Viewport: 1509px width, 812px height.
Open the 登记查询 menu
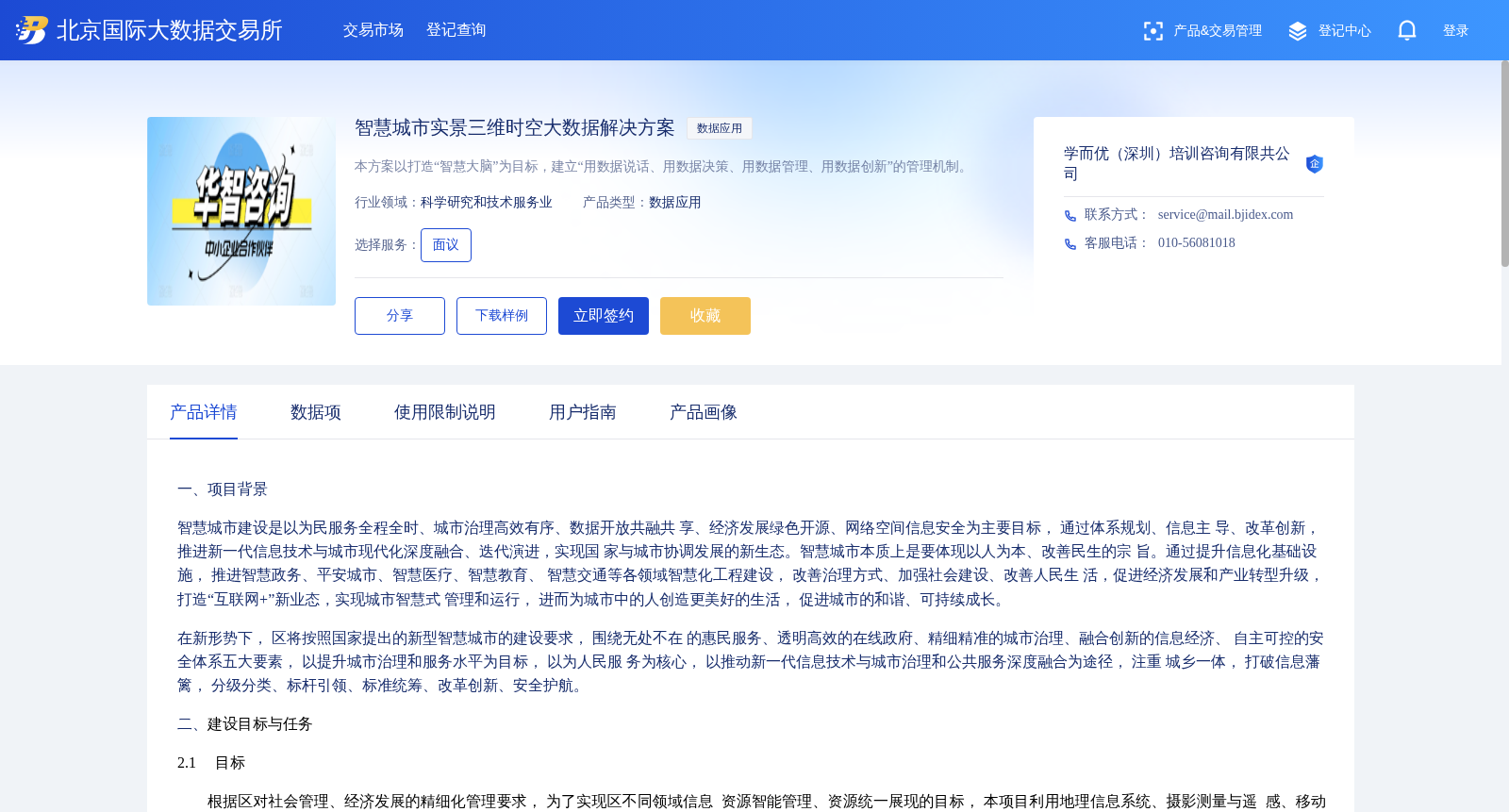coord(456,30)
